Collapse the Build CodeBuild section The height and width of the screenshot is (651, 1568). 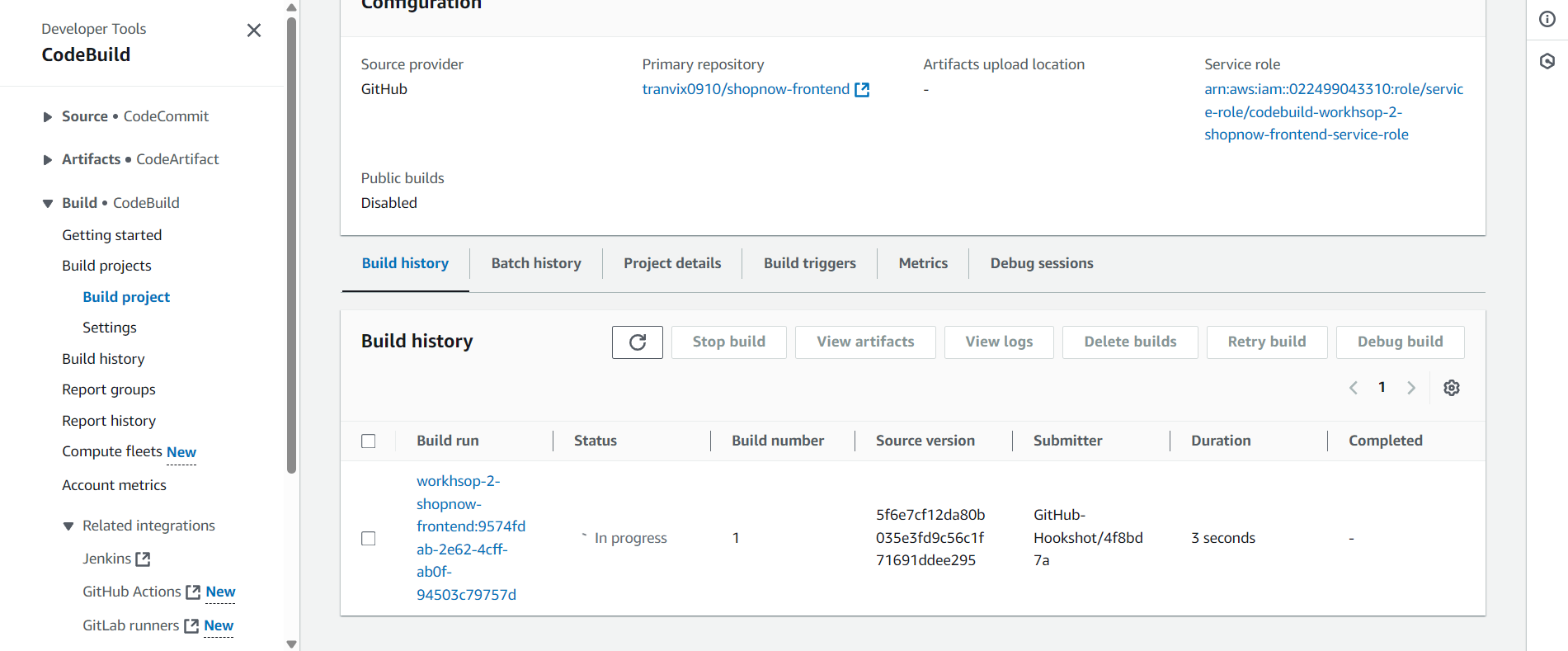coord(48,204)
